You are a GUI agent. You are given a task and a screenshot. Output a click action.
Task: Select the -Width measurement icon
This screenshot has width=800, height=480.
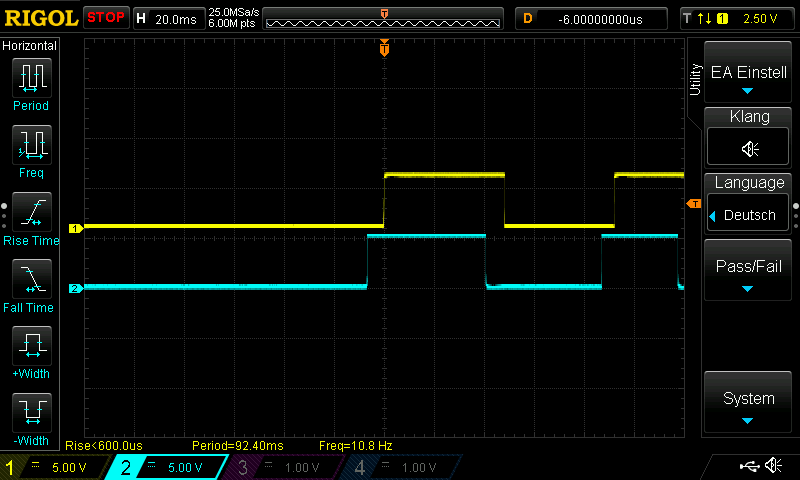(x=32, y=412)
